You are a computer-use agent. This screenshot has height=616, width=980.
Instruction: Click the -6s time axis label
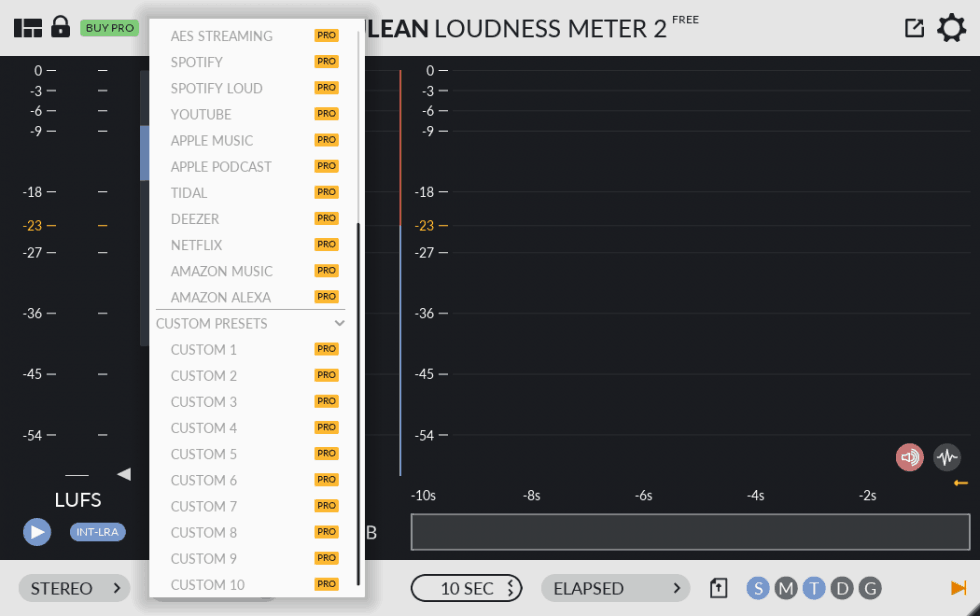644,496
